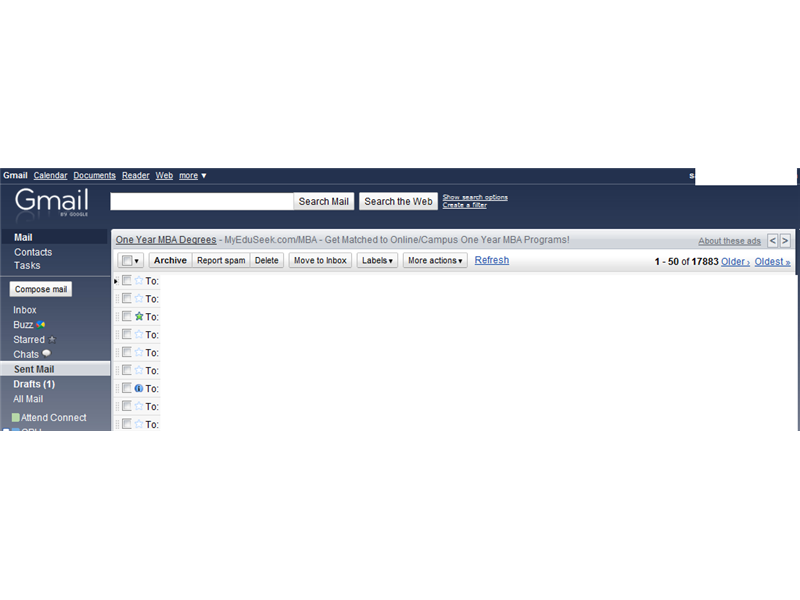Switch to Tasks
800x600 pixels.
(x=27, y=265)
